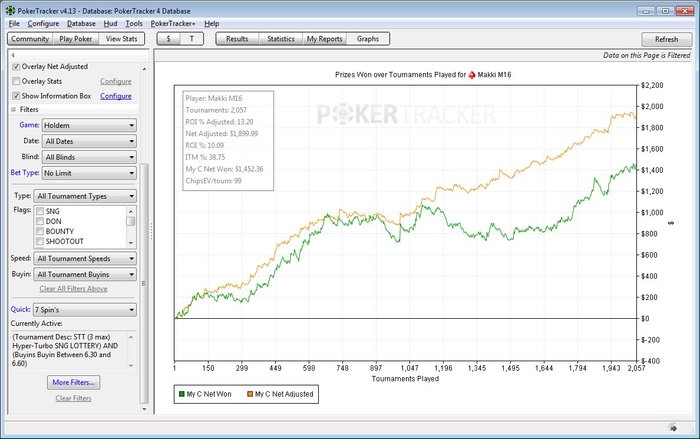The image size is (700, 439).
Task: Click the sidebar splitter handle
Action: pos(151,231)
